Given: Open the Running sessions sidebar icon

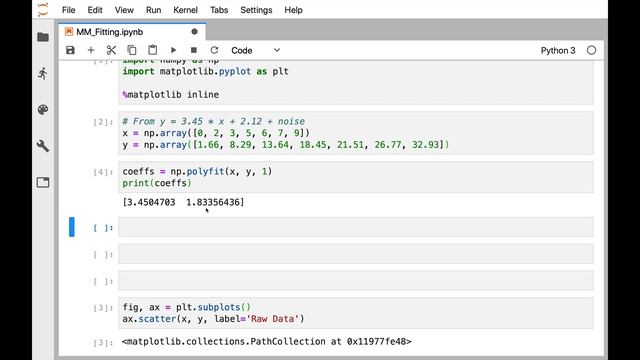Looking at the screenshot, I should [43, 73].
